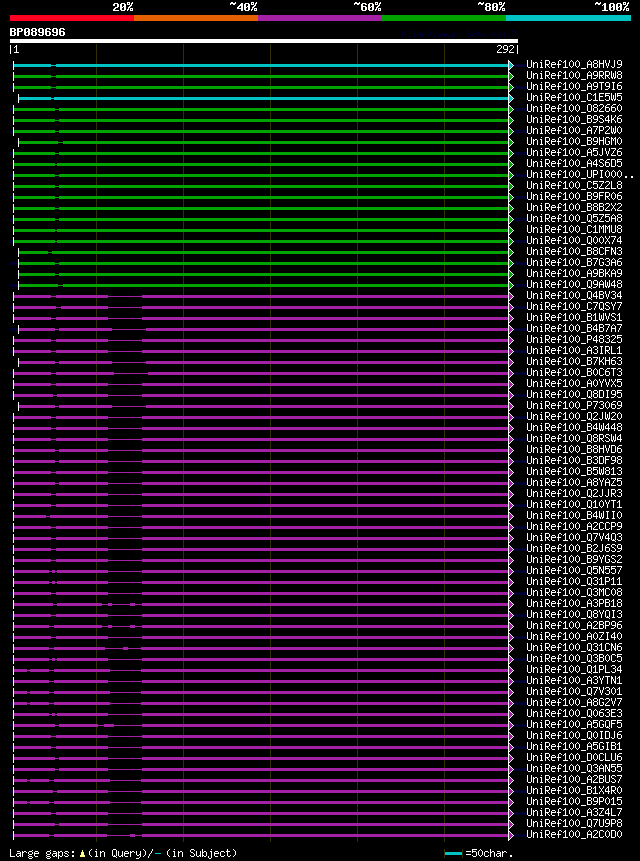This screenshot has width=640, height=861.
Task: Open the UniRef100_Q3AN55 hit label
Action: tap(574, 768)
